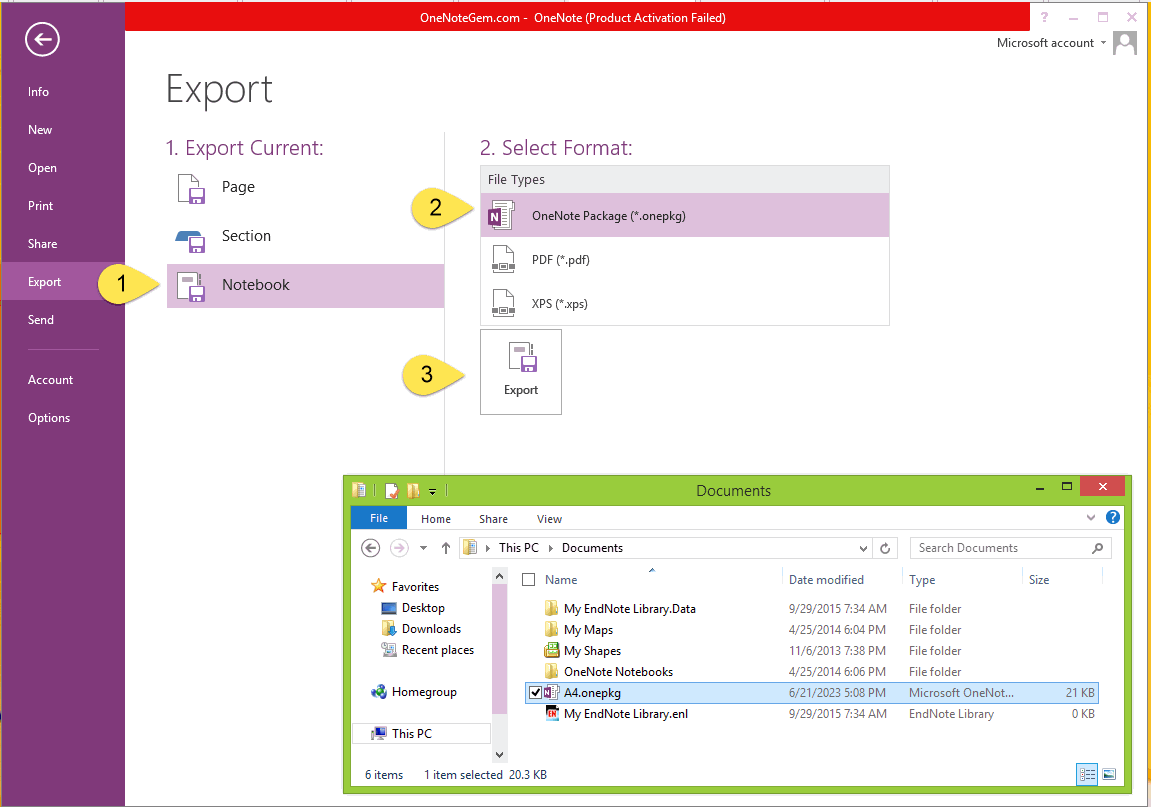The width and height of the screenshot is (1151, 807).
Task: Click the Page export icon
Action: [190, 188]
